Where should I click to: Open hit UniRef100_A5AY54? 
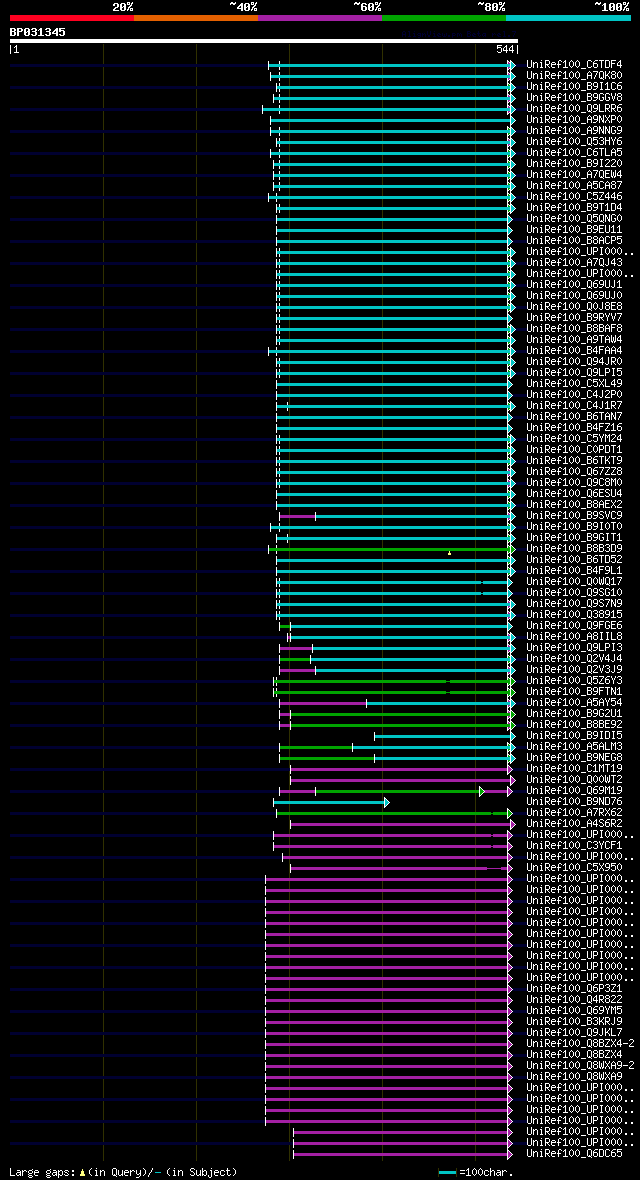[574, 703]
